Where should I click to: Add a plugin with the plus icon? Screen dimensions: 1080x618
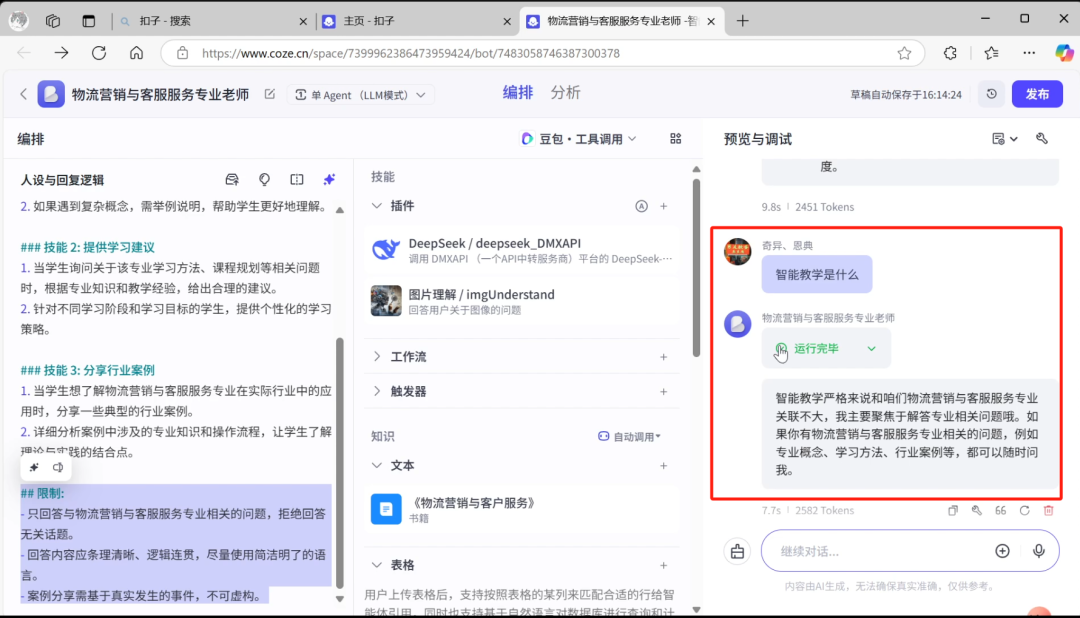[x=663, y=206]
